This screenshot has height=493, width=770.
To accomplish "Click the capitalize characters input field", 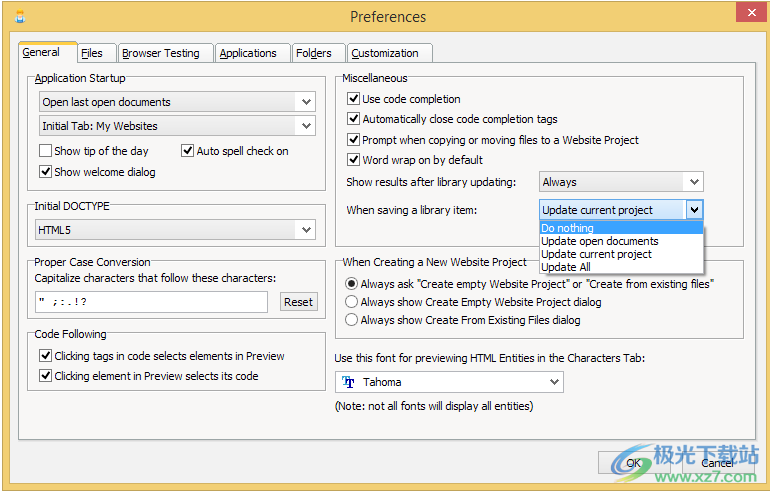I will [x=151, y=302].
